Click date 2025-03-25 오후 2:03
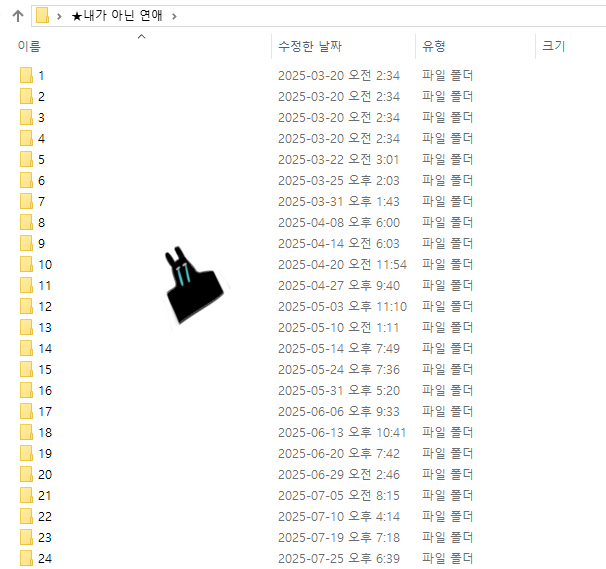 [x=339, y=180]
